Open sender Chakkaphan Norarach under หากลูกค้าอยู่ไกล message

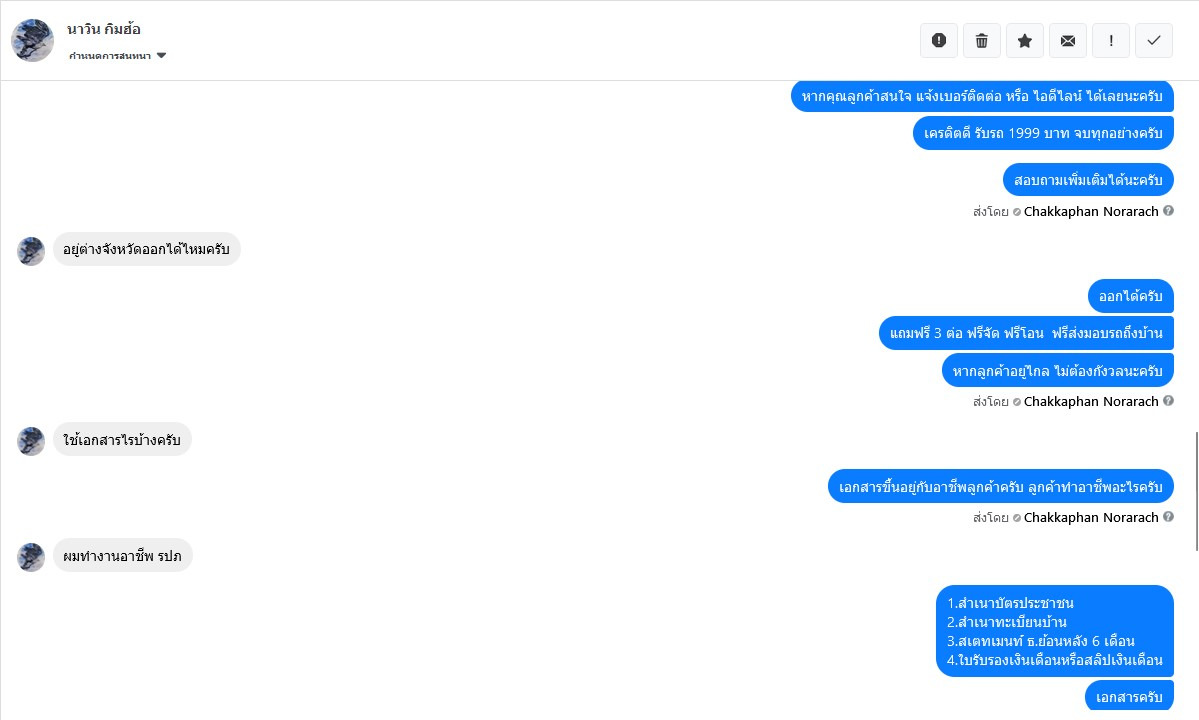point(1090,401)
